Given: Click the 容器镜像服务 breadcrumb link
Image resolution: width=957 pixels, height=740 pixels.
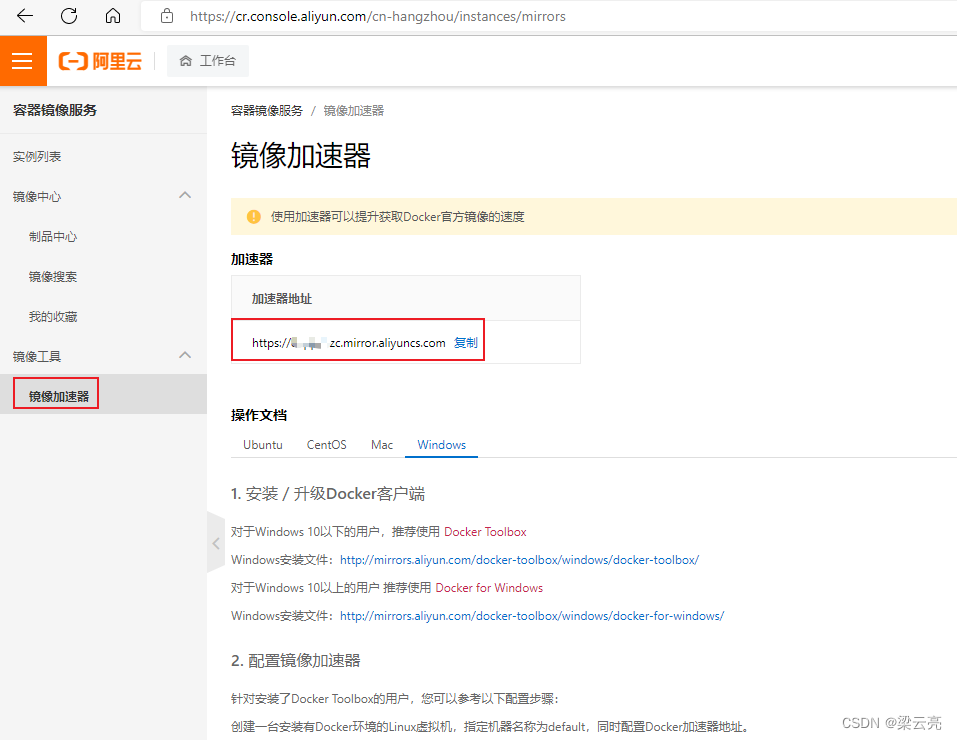Looking at the screenshot, I should pos(267,111).
